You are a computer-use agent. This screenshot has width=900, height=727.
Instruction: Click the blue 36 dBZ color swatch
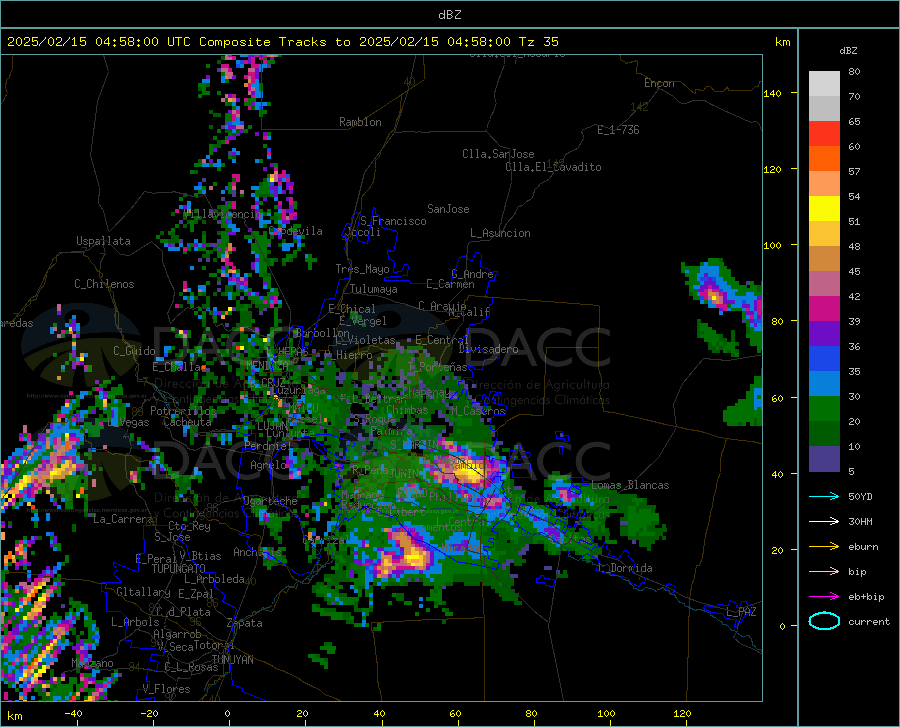[x=824, y=359]
